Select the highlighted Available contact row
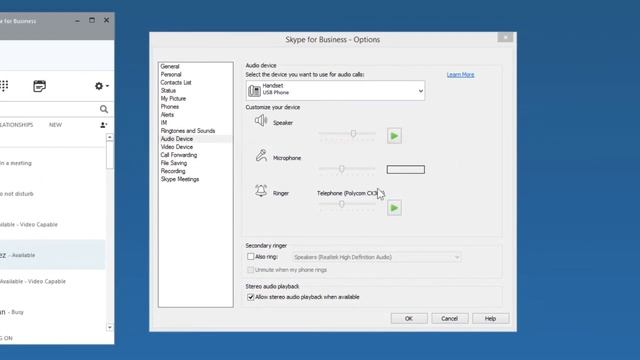Screen dimensions: 640x360 pos(53,255)
